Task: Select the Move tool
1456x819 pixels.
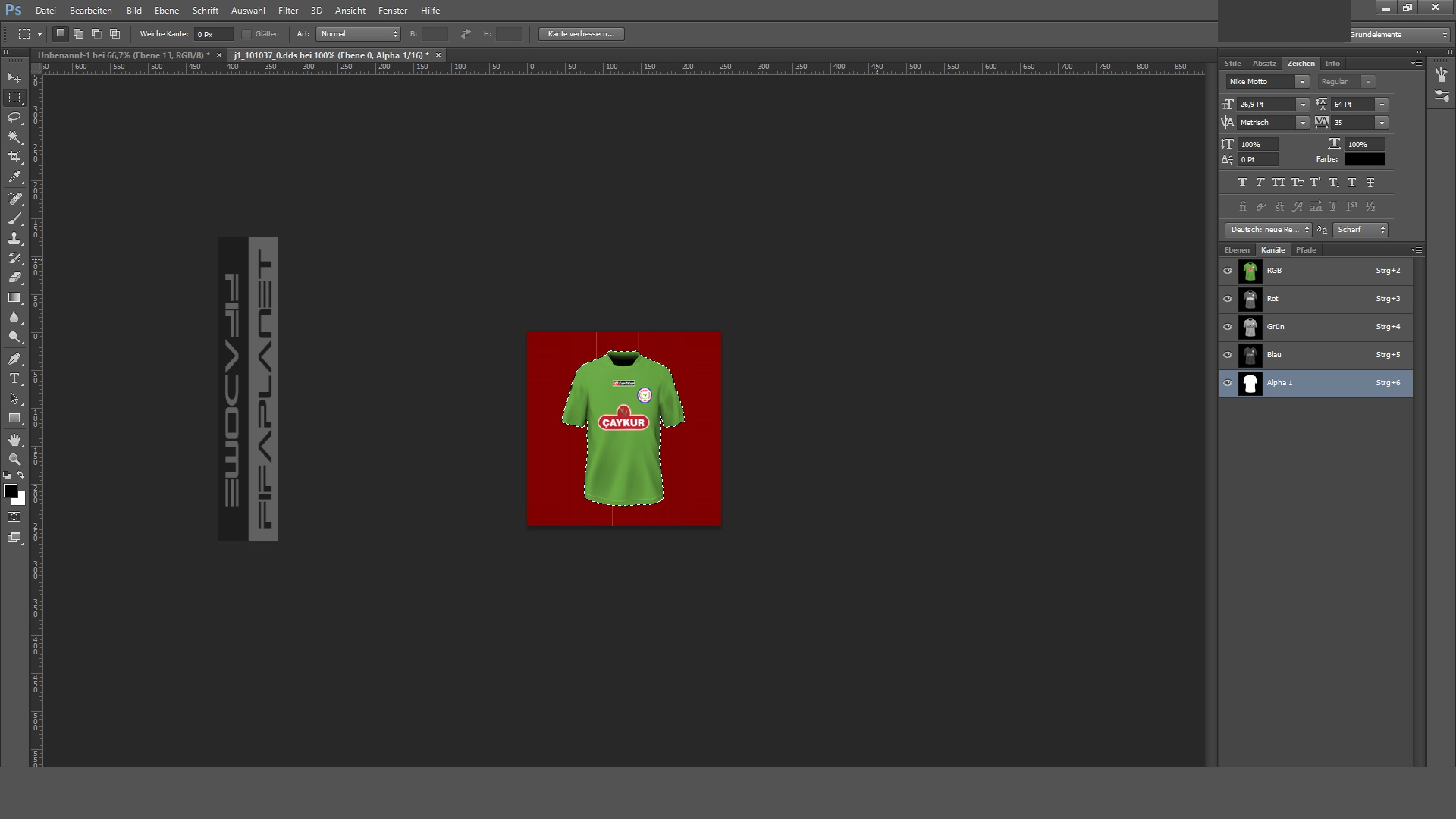Action: click(x=14, y=78)
